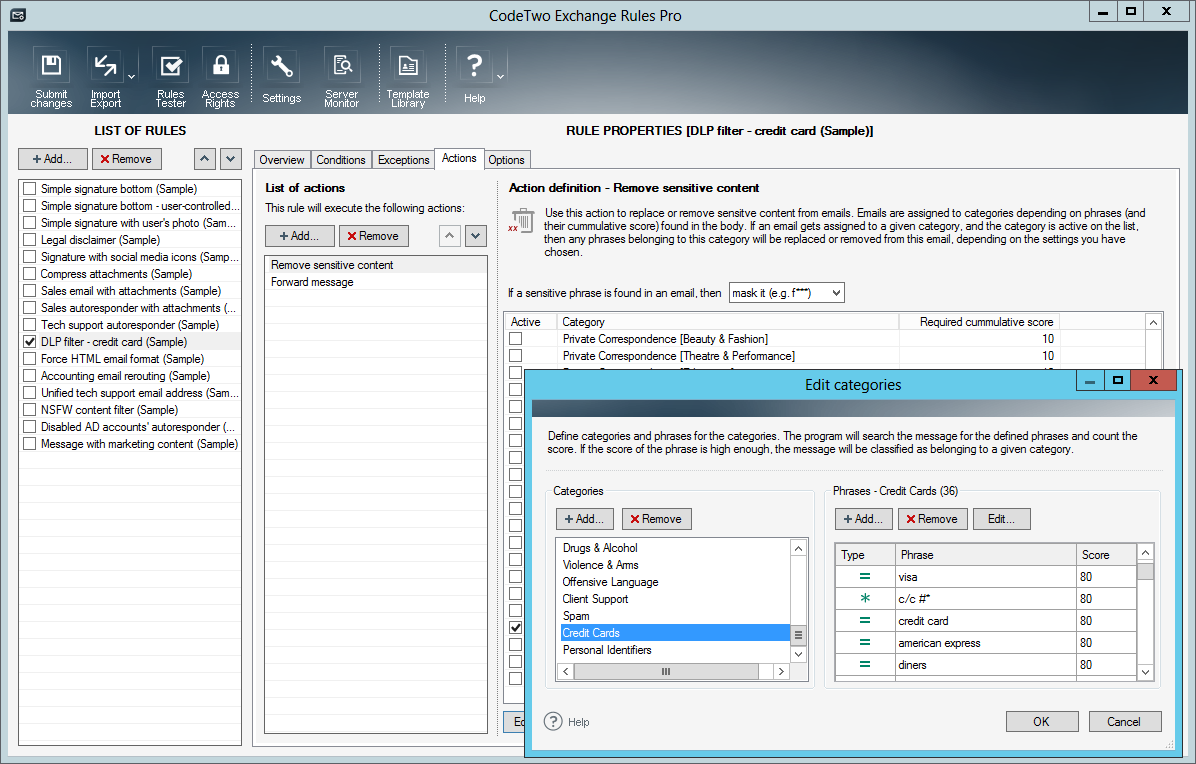Select the Forward message action

tap(375, 281)
